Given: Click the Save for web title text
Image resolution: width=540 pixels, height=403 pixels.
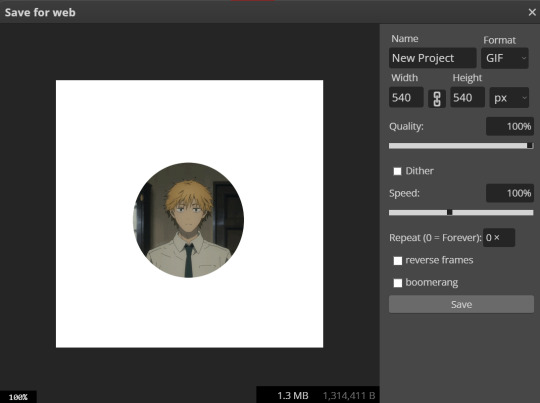Looking at the screenshot, I should (x=40, y=12).
